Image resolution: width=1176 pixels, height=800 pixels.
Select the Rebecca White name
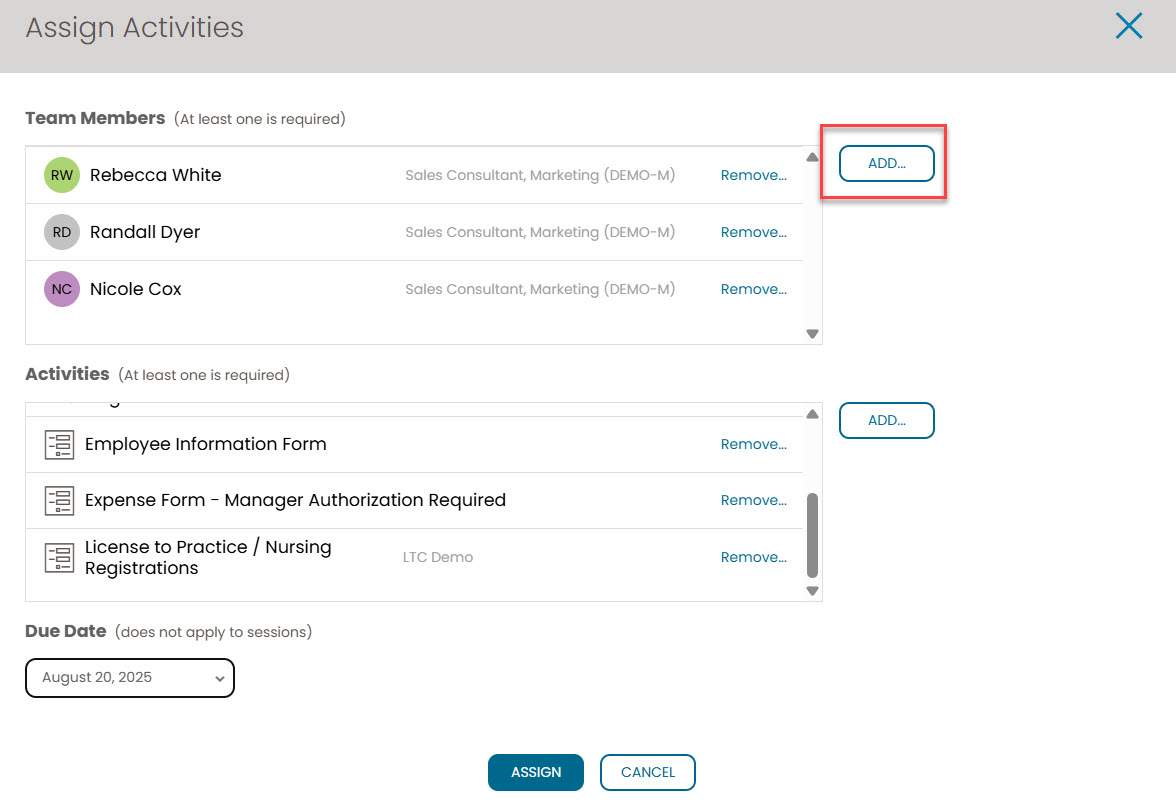155,175
